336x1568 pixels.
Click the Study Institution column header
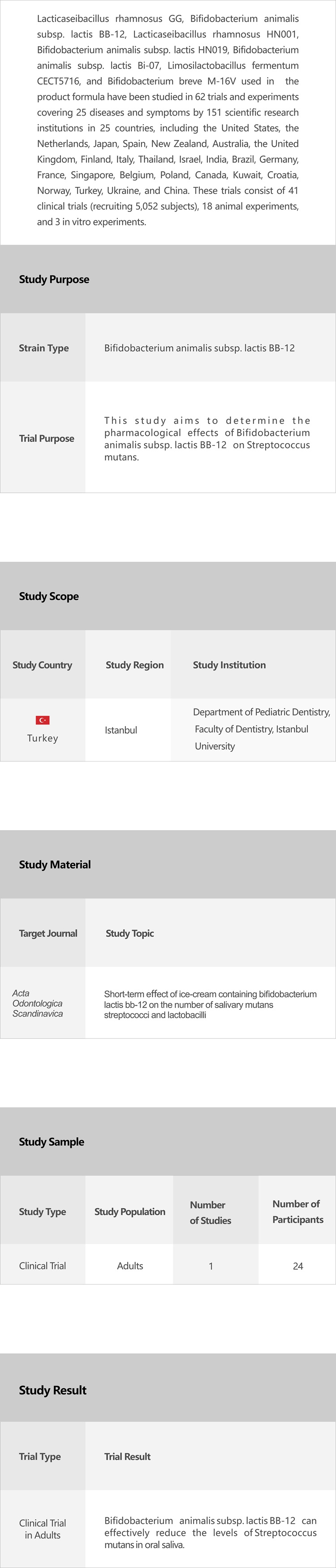tap(229, 665)
